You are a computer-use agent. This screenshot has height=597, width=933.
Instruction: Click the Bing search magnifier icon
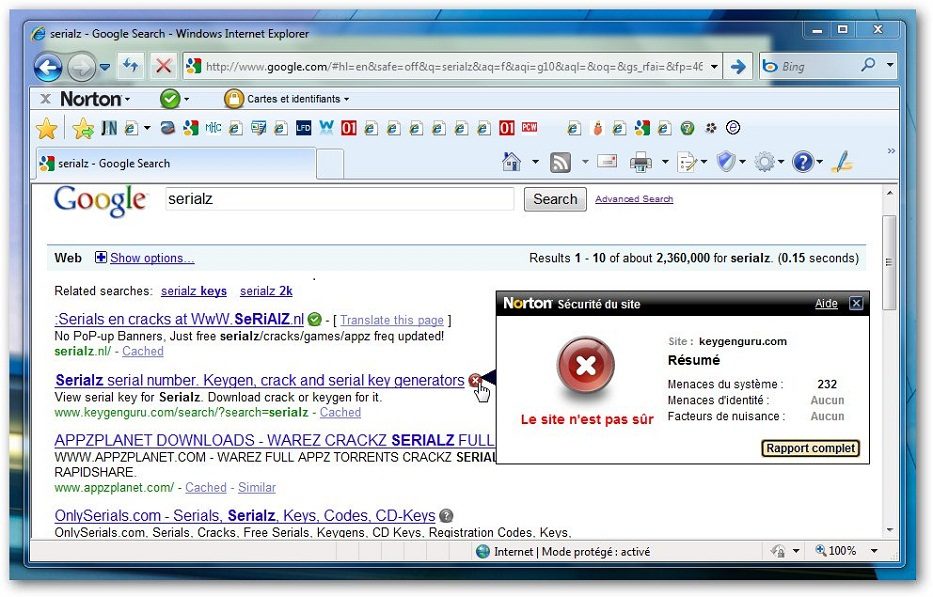[x=868, y=65]
